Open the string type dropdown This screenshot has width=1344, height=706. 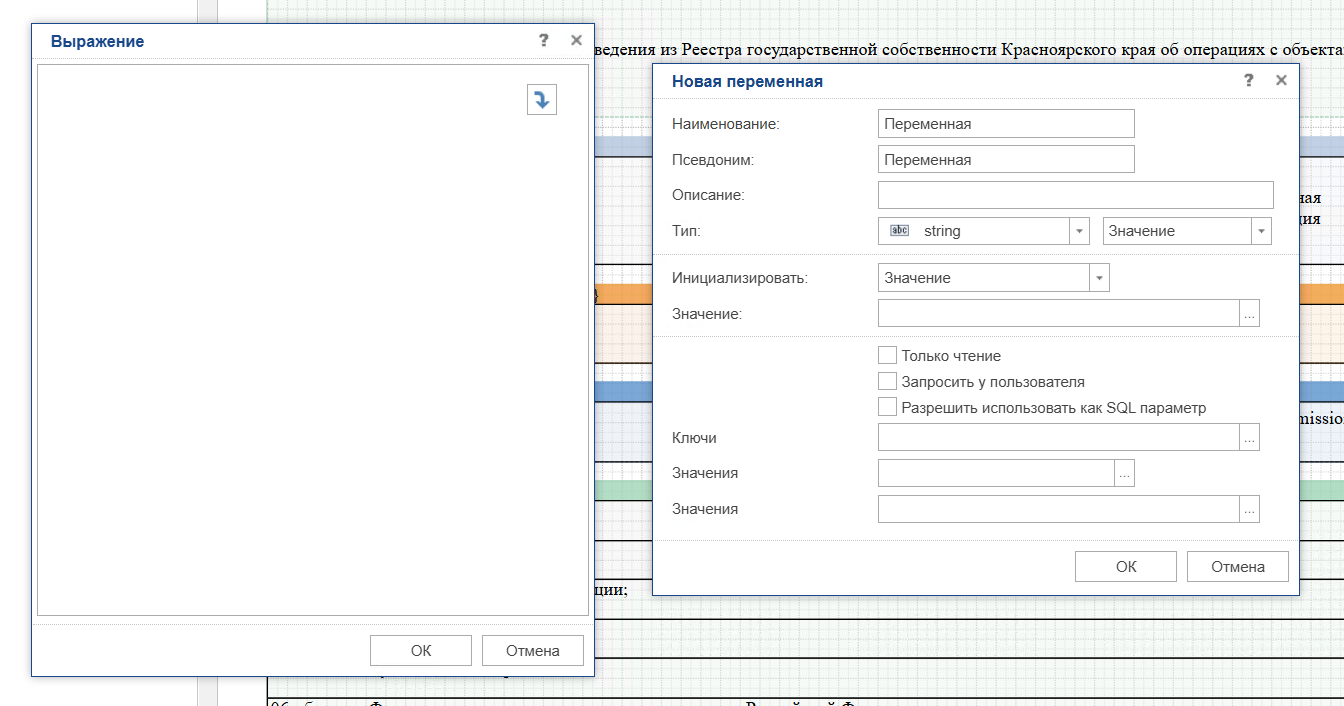coord(1079,231)
